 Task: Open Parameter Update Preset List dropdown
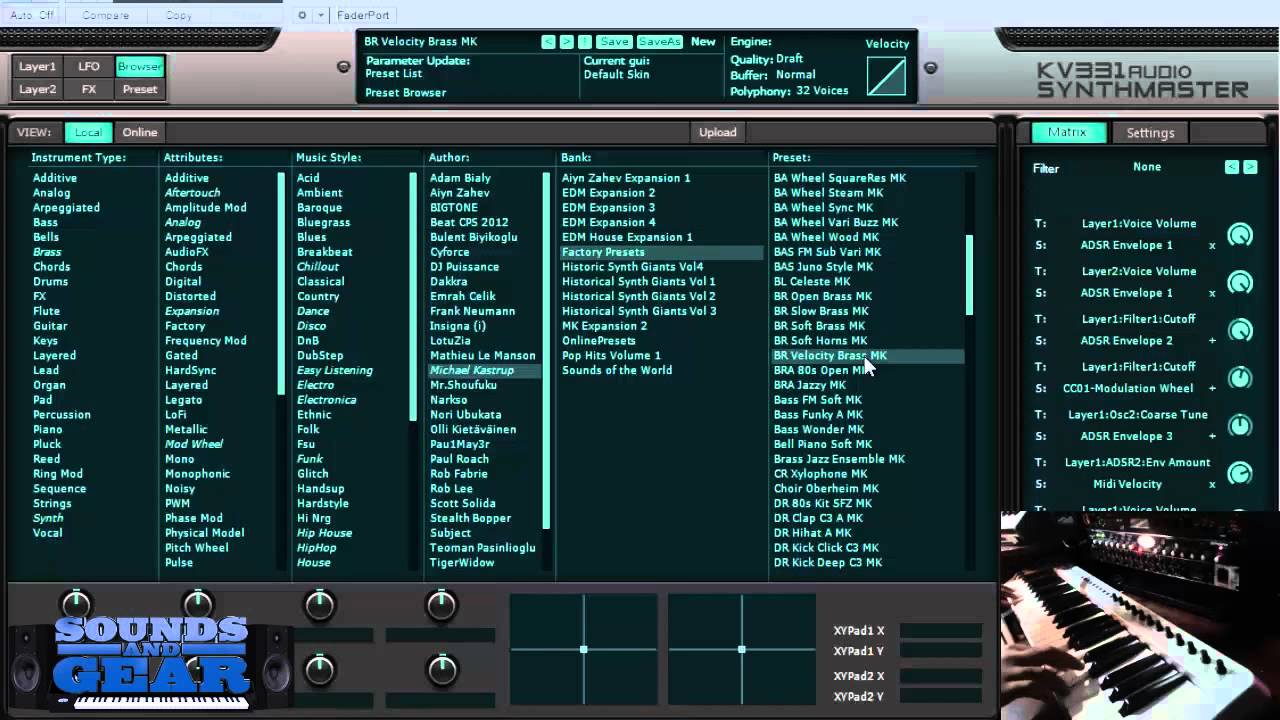394,74
